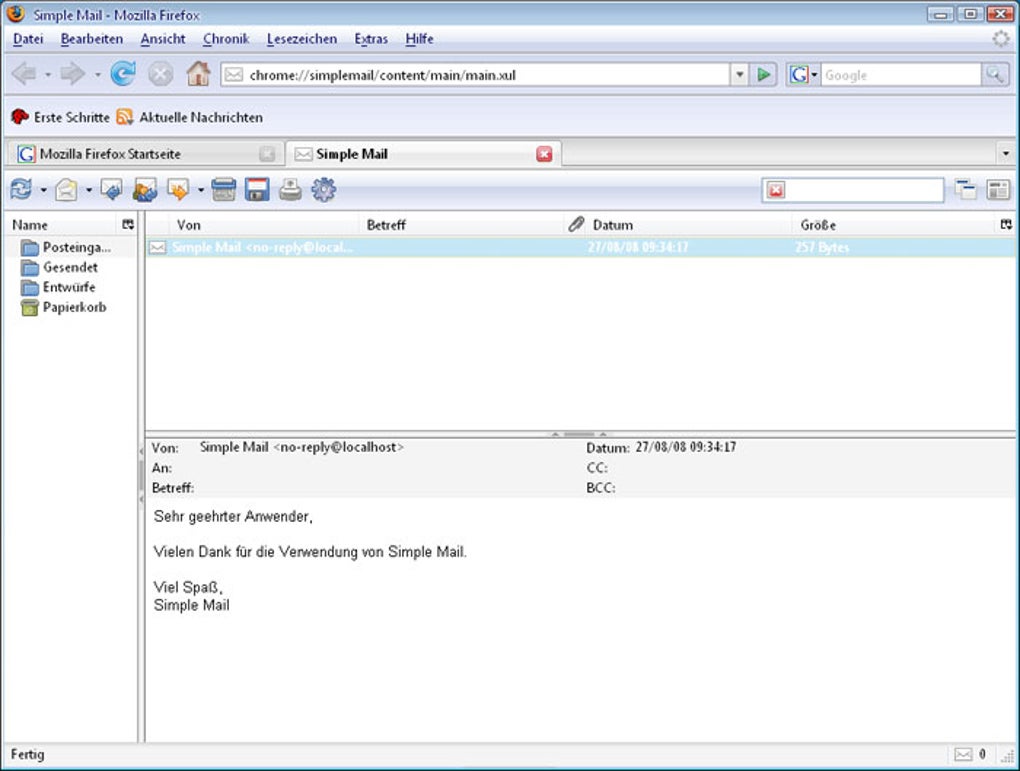Click the cascading windows layout icon
Screen dimensions: 1020x771
point(965,189)
